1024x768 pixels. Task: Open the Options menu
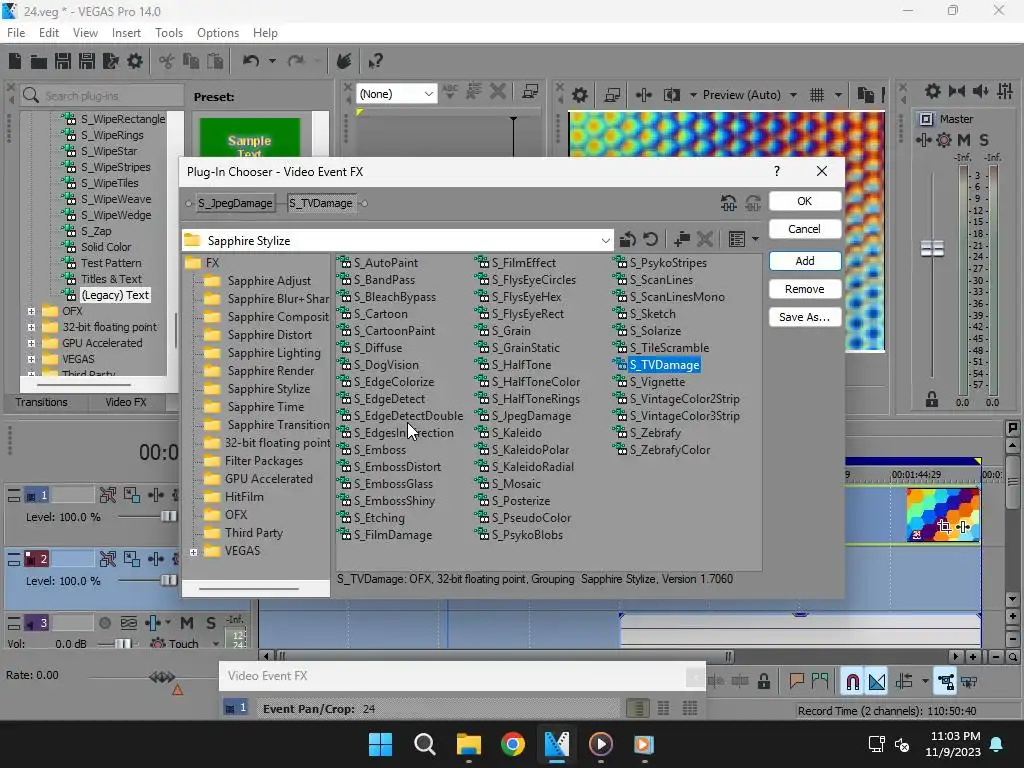tap(217, 33)
